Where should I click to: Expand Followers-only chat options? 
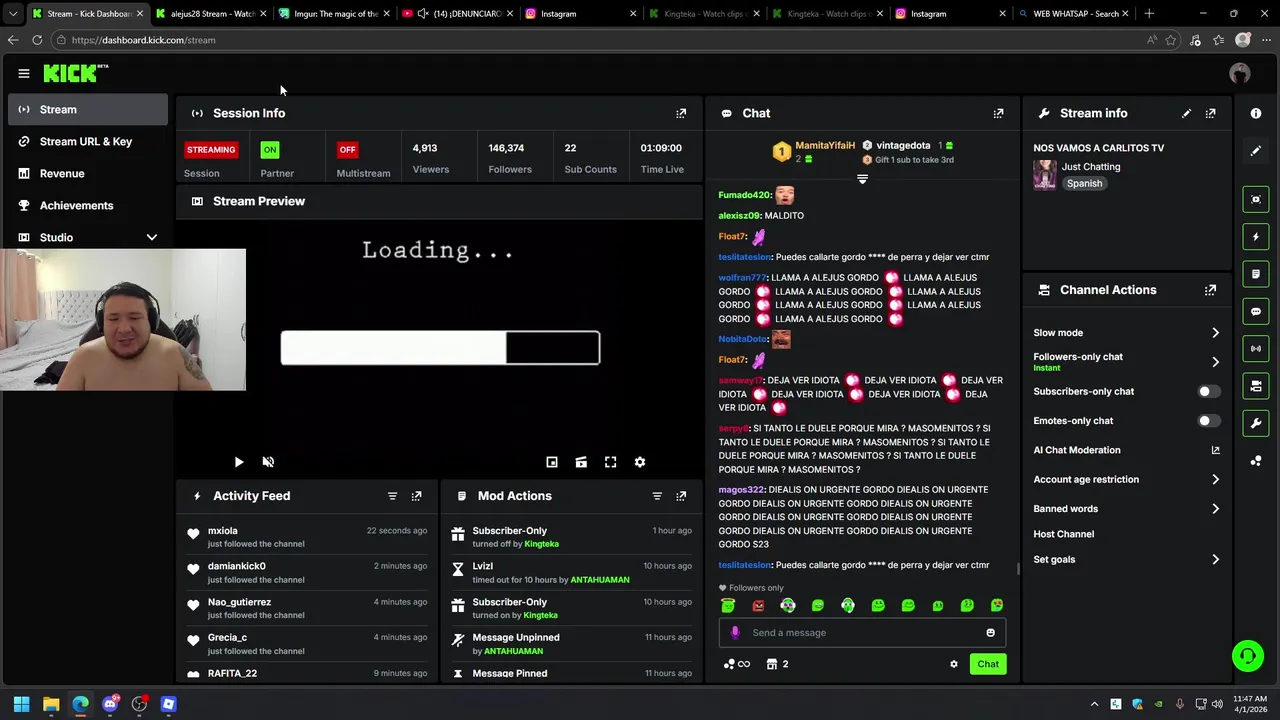point(1215,362)
